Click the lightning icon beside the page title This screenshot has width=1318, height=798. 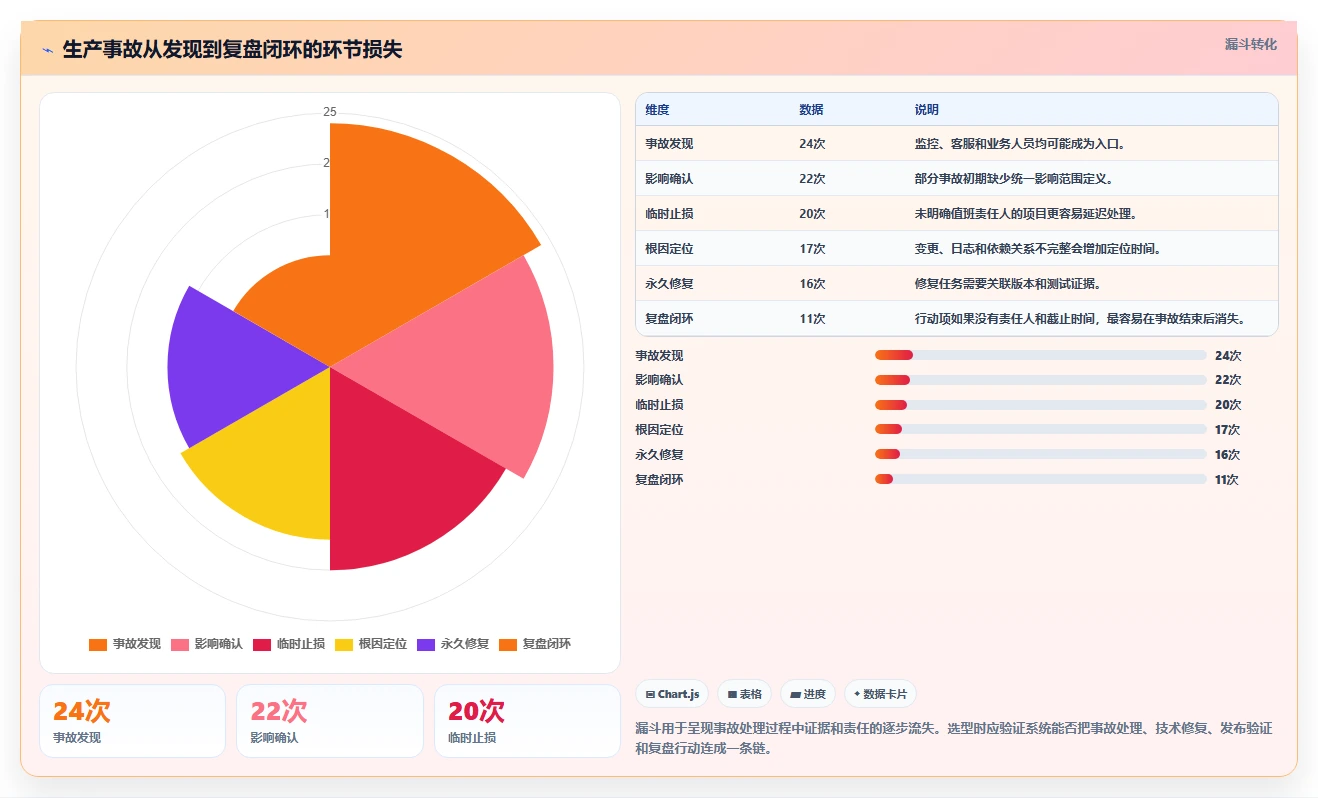(x=47, y=50)
